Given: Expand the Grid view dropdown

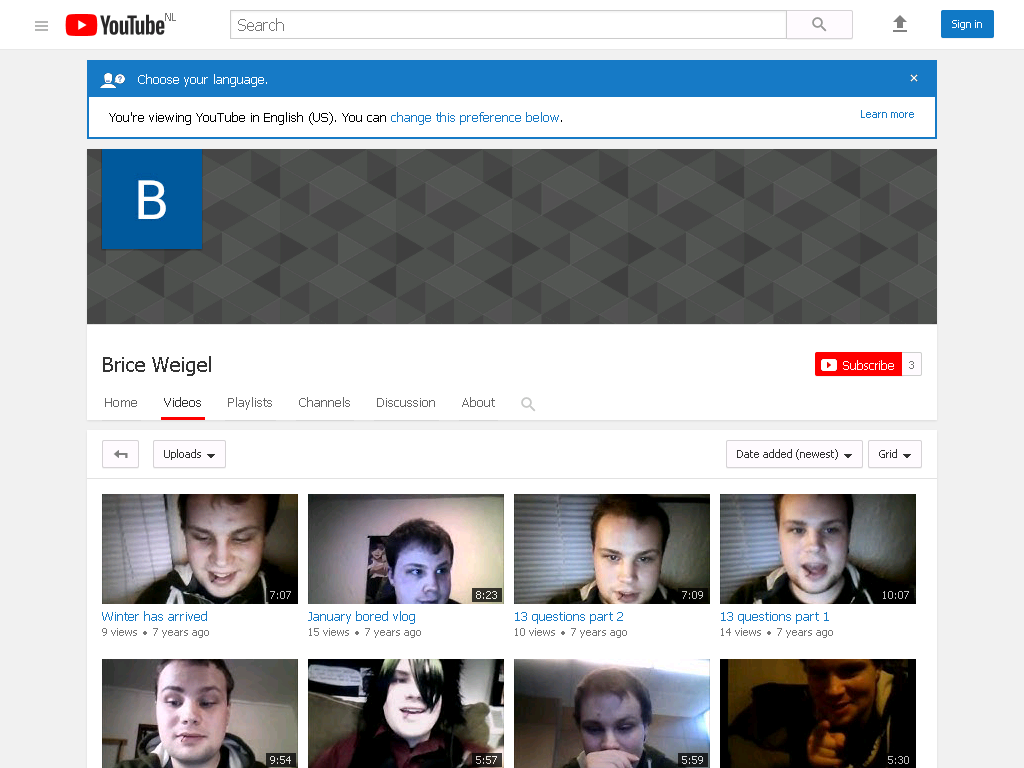Looking at the screenshot, I should pyautogui.click(x=895, y=454).
